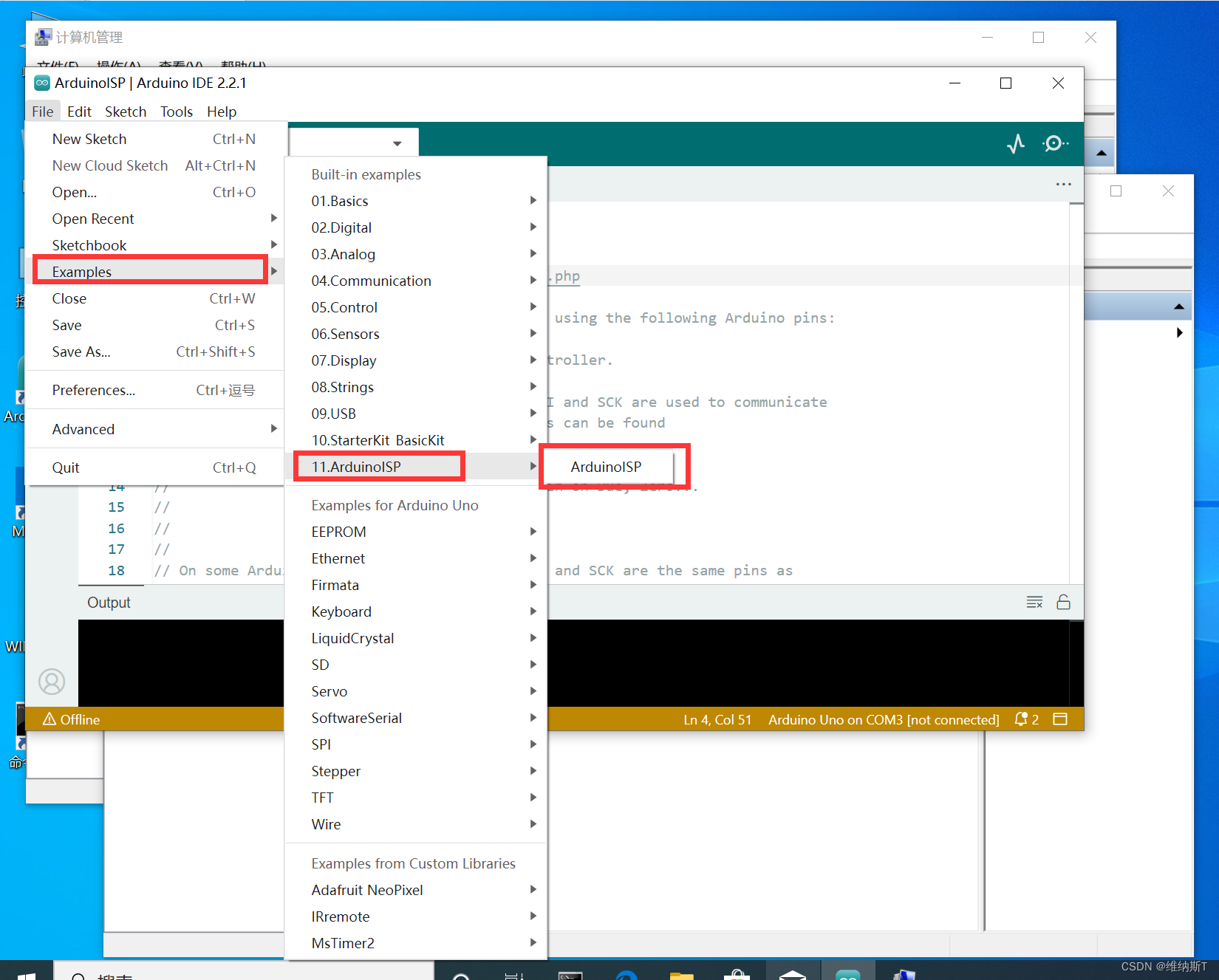Click the user account profile icon
Image resolution: width=1219 pixels, height=980 pixels.
(52, 682)
